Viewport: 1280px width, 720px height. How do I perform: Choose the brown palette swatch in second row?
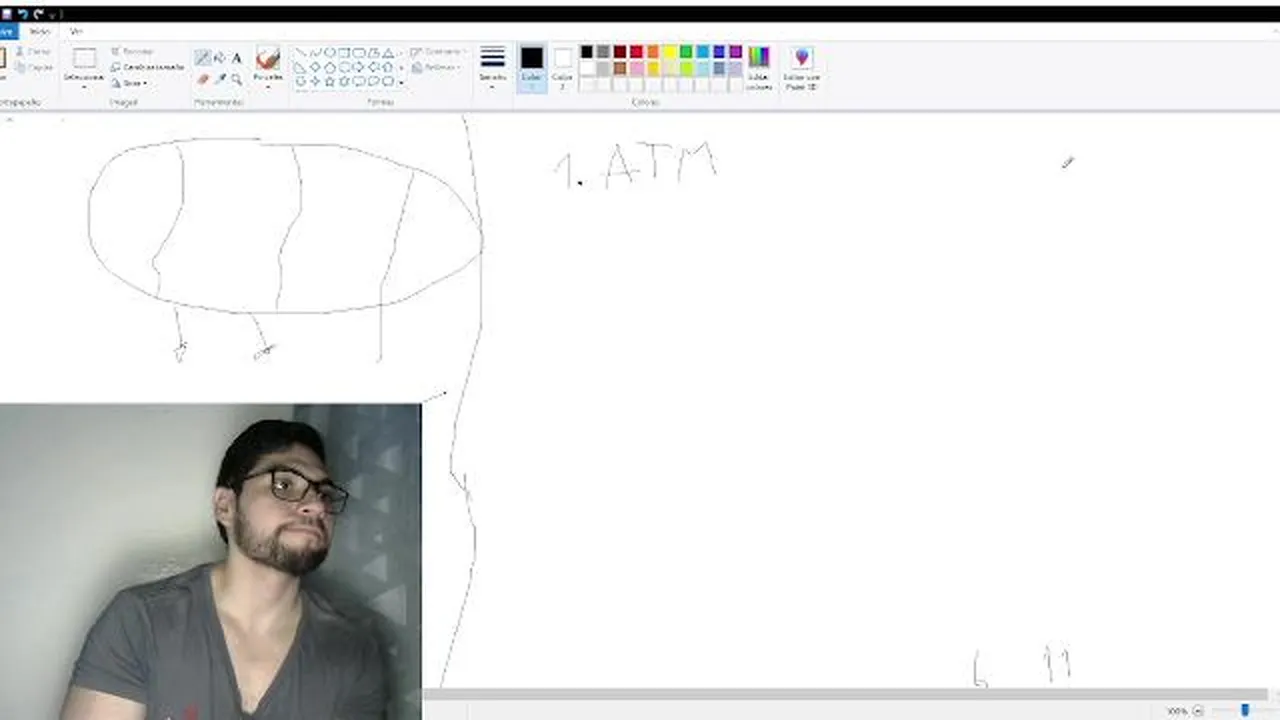click(x=620, y=68)
